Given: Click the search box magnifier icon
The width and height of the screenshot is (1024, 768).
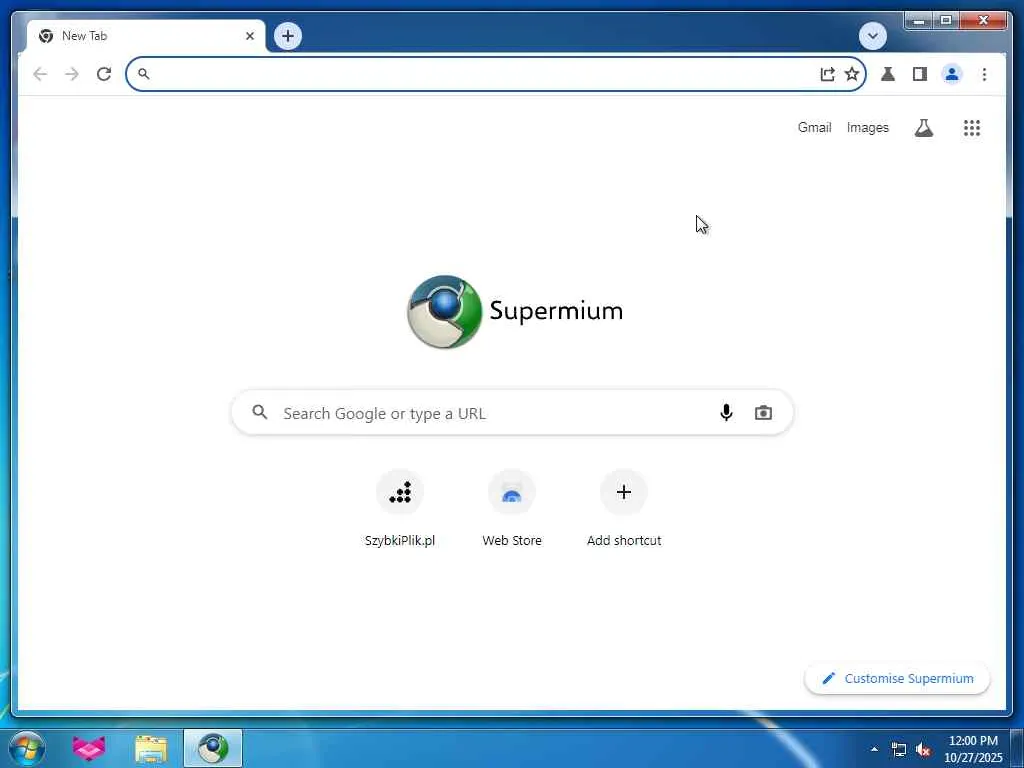Looking at the screenshot, I should 260,413.
